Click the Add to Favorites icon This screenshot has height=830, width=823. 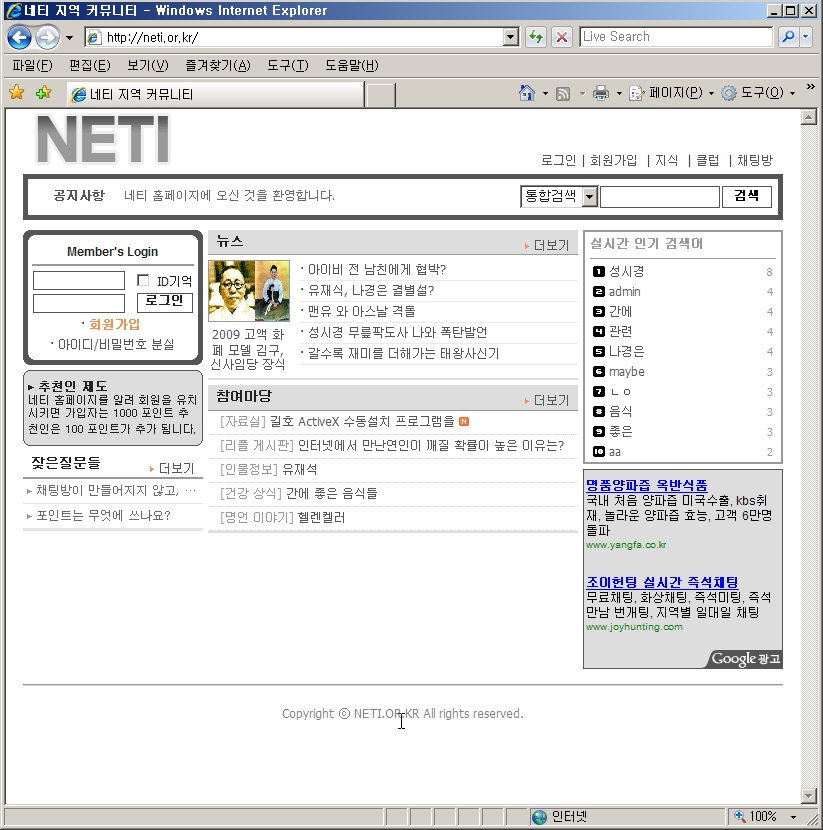coord(43,93)
